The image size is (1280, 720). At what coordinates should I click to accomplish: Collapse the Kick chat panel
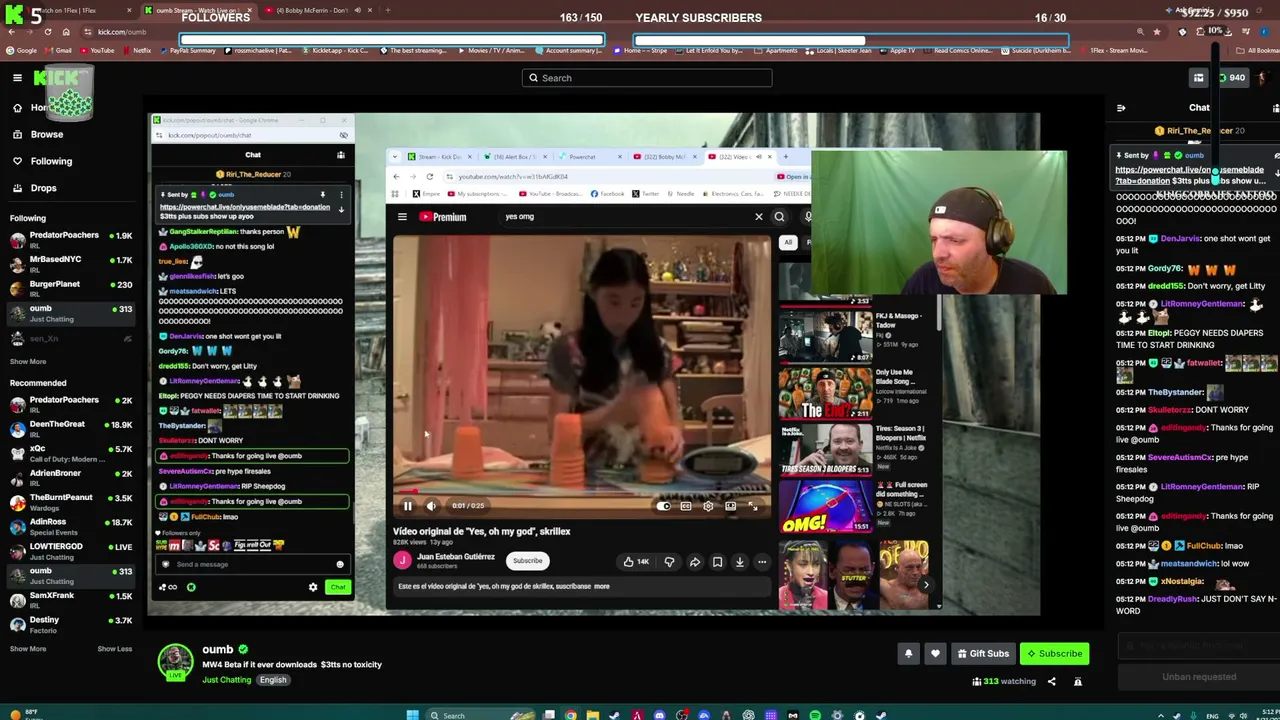pos(1121,108)
